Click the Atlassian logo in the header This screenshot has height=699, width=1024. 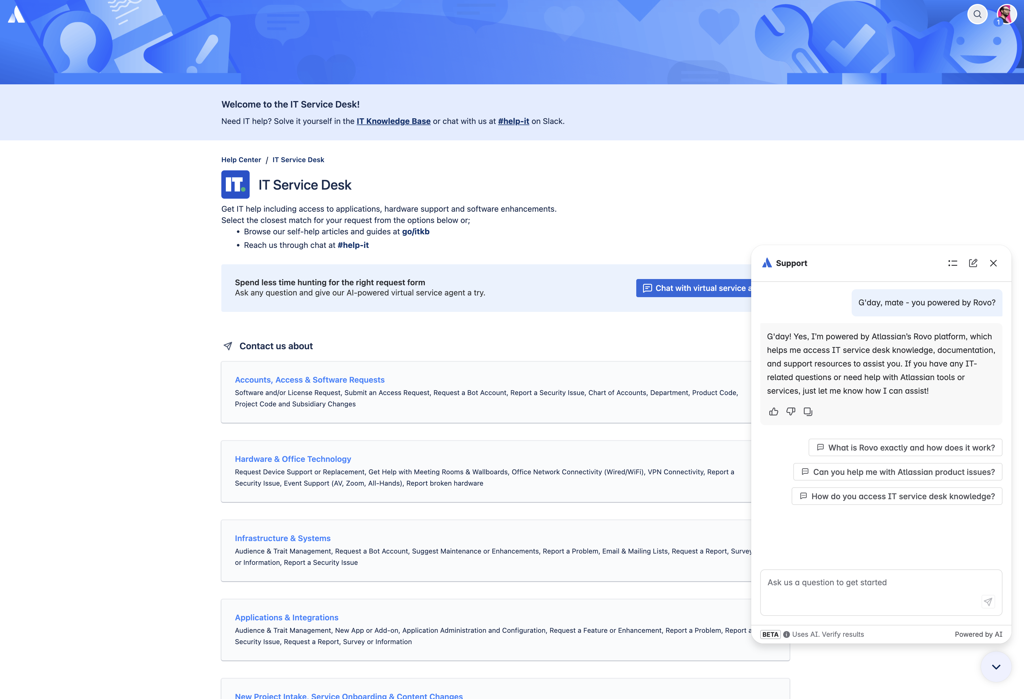click(x=16, y=14)
